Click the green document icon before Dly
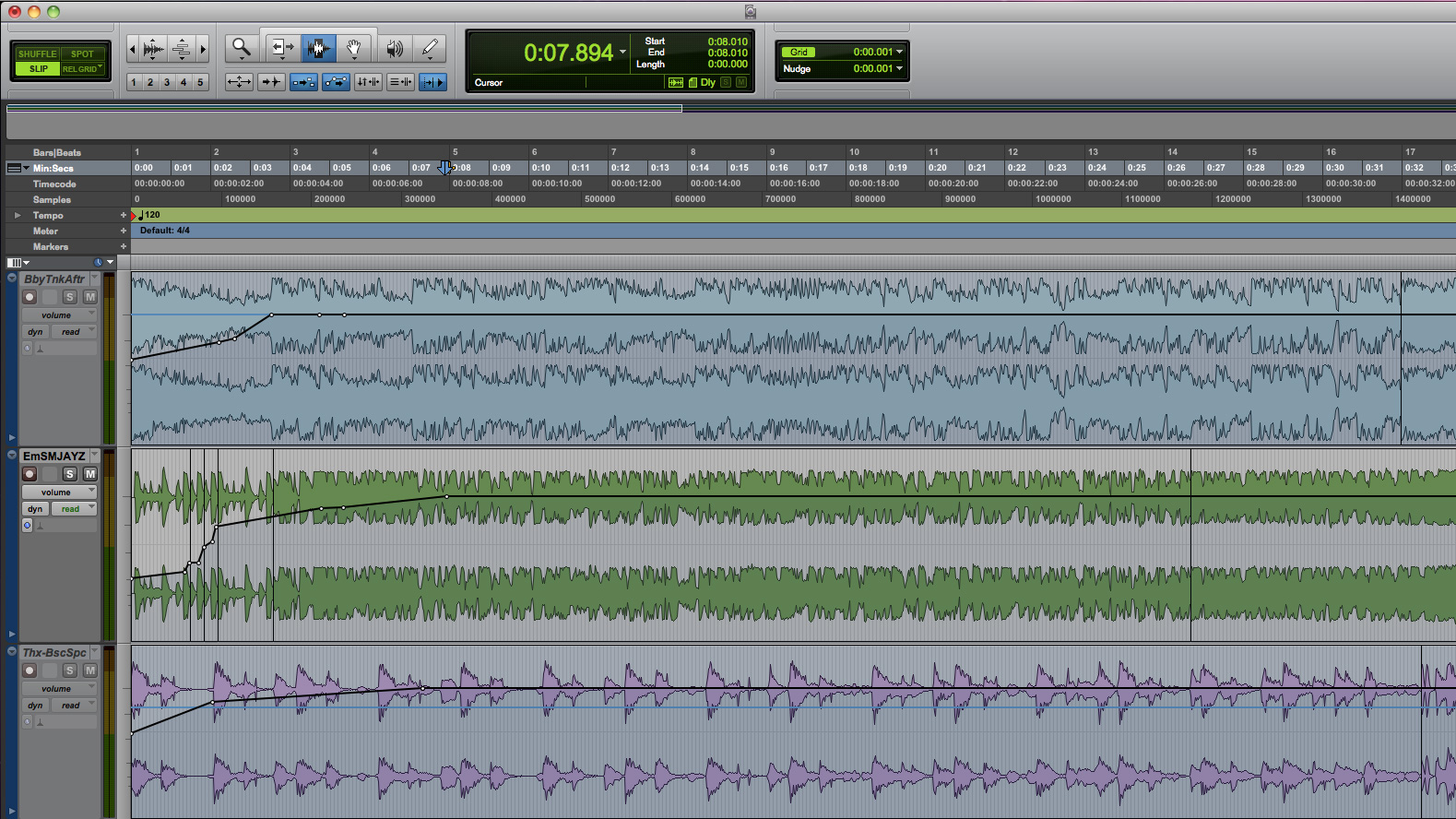The width and height of the screenshot is (1456, 819). click(692, 82)
